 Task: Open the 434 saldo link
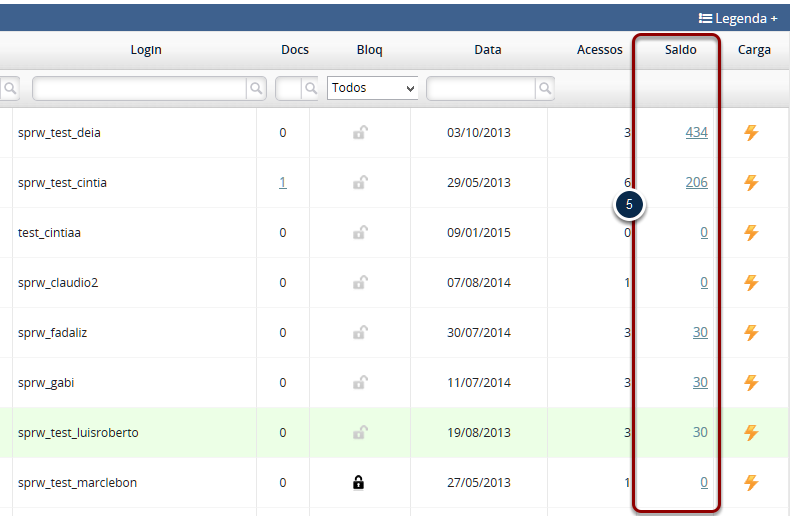coord(696,133)
